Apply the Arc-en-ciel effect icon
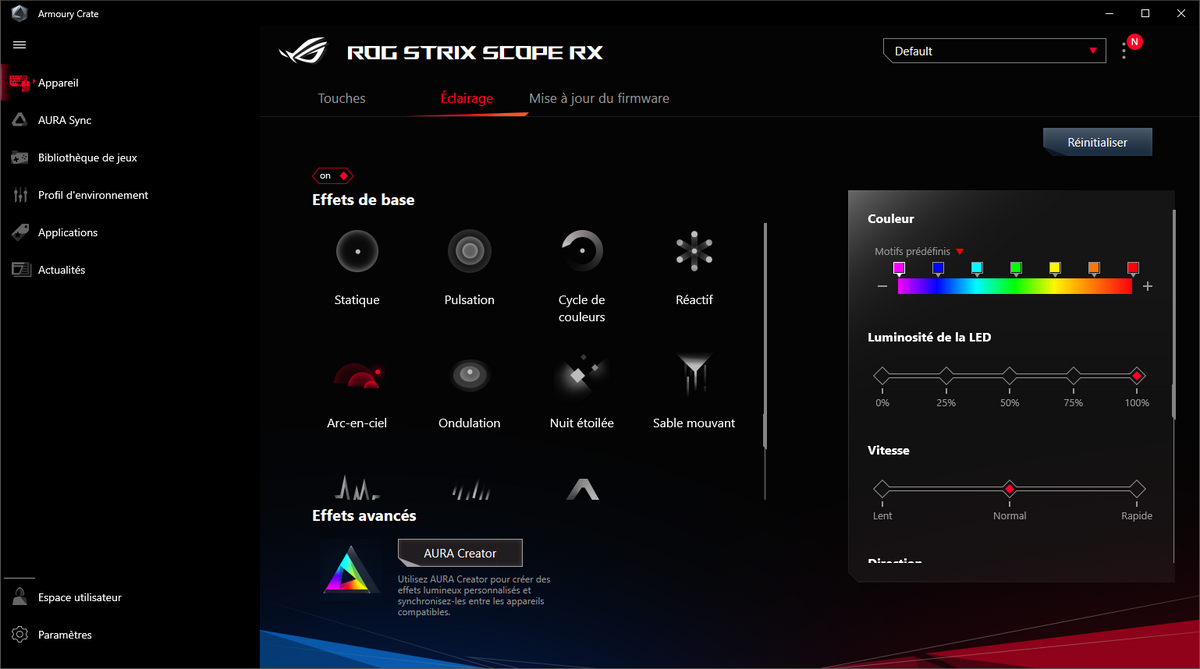Image resolution: width=1200 pixels, height=669 pixels. [x=357, y=375]
